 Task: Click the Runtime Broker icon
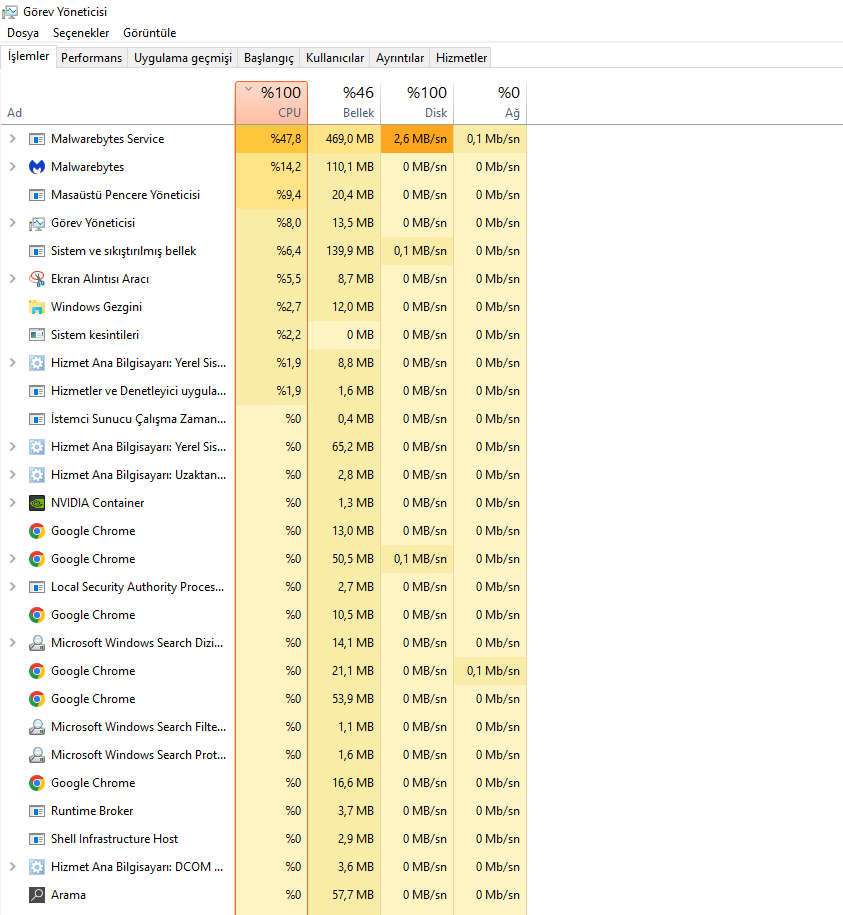pyautogui.click(x=37, y=811)
